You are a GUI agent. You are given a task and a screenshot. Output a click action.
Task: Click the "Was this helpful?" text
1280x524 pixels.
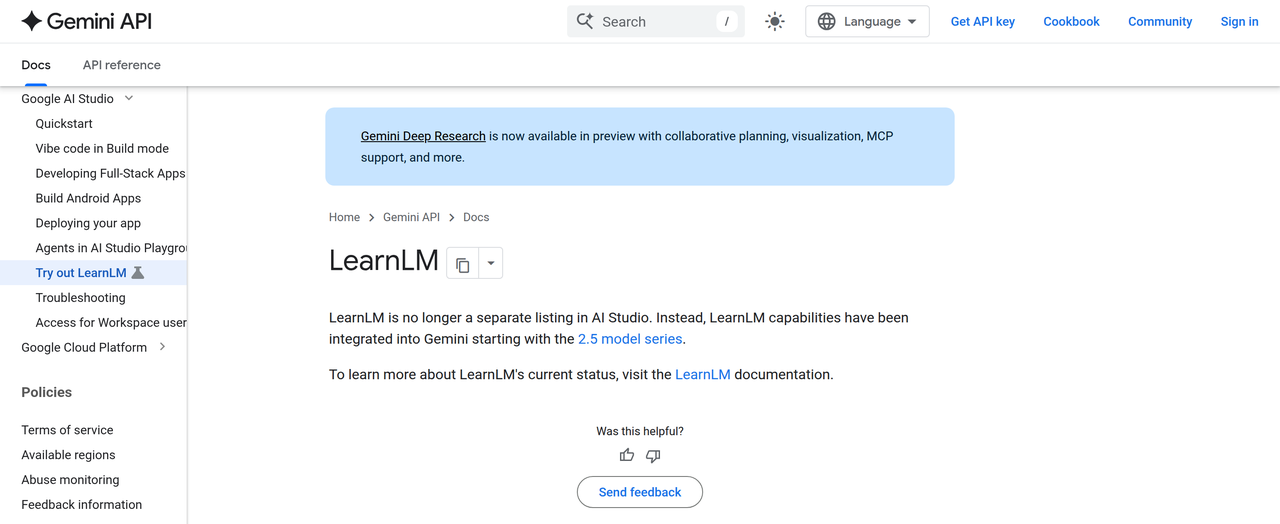pos(640,431)
